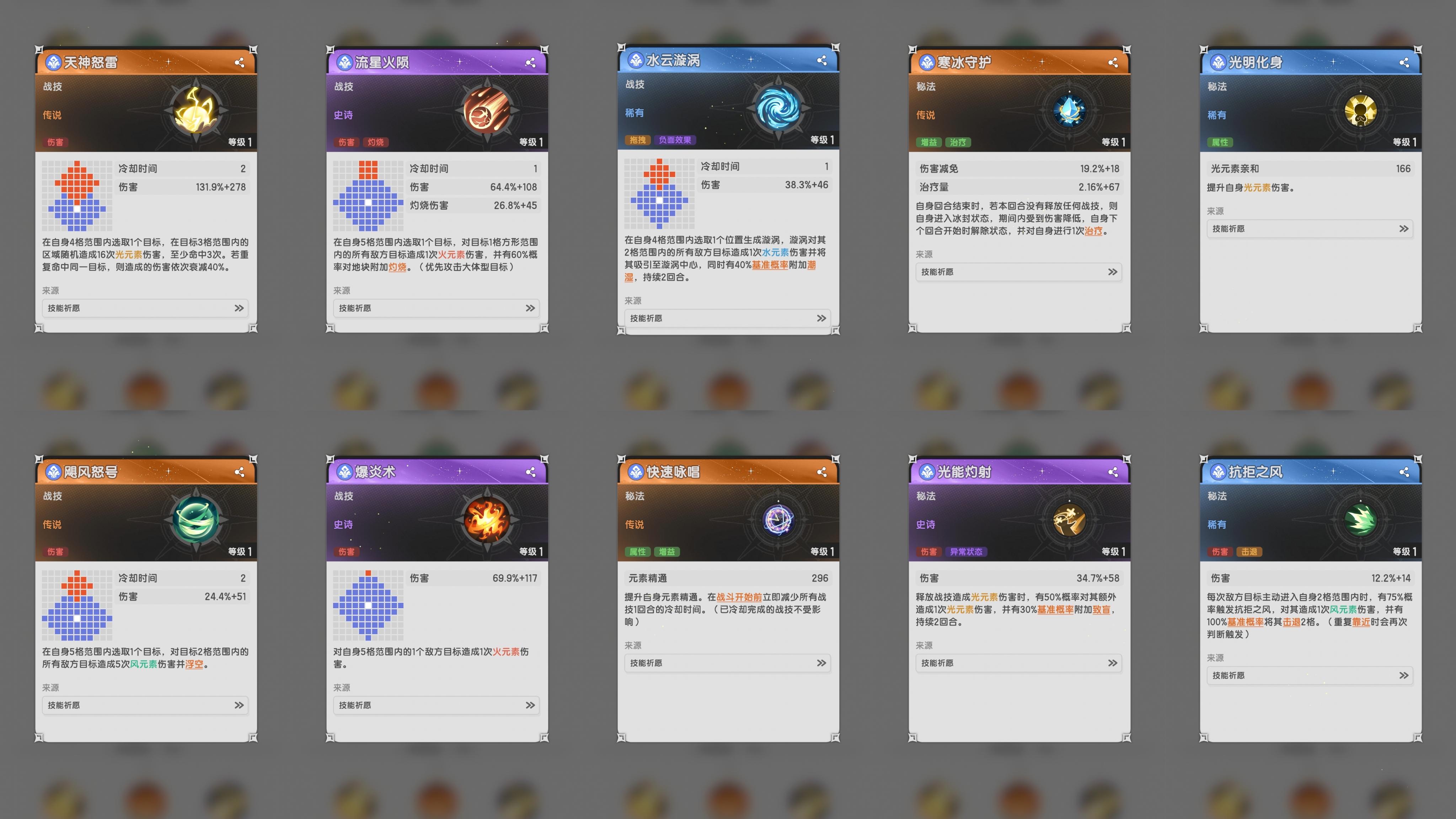Screen dimensions: 1456x819
Task: Open the underlined 致盲 keyword link
Action: click(x=1101, y=609)
